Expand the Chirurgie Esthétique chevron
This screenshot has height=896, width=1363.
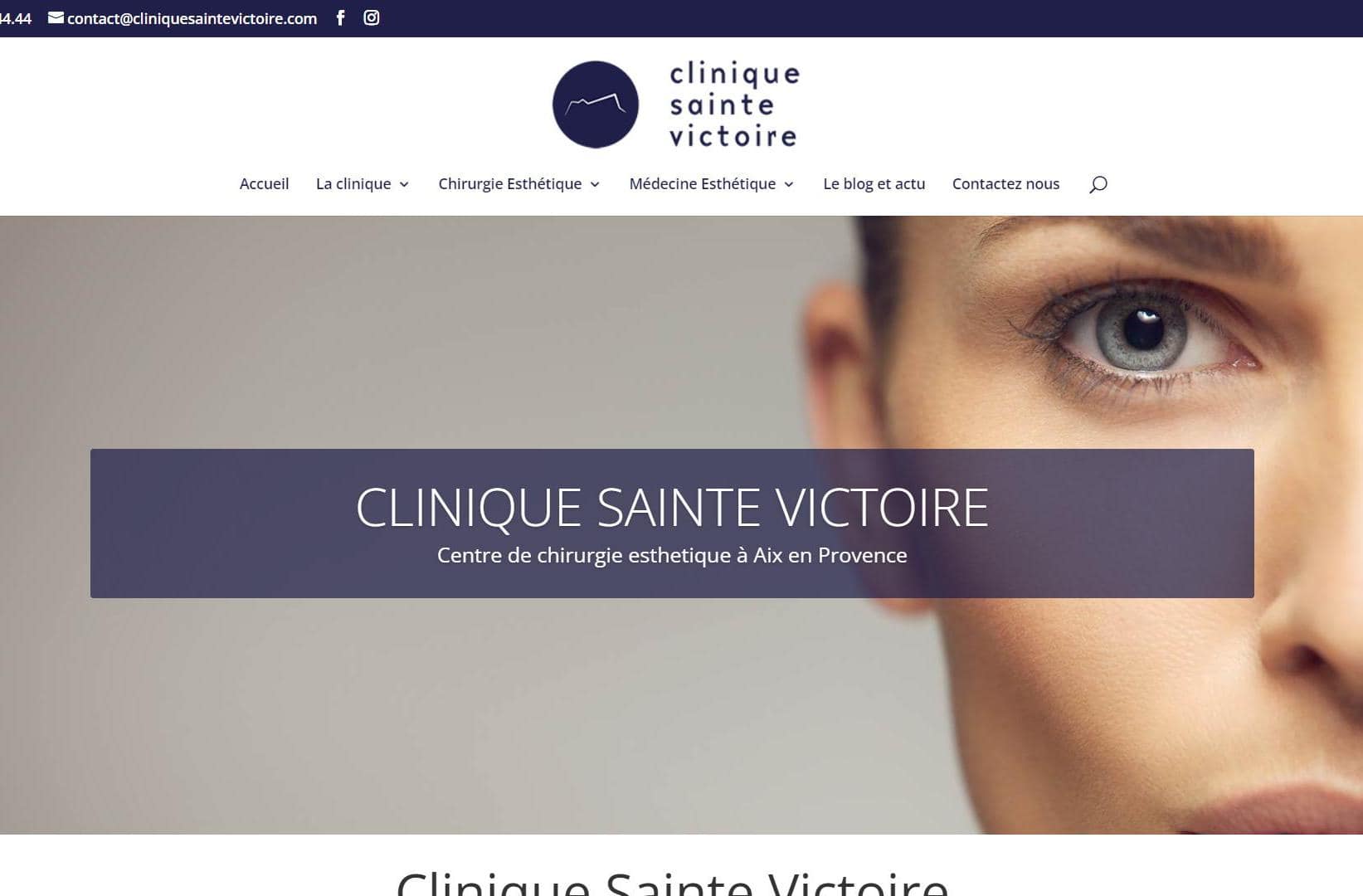(x=595, y=185)
